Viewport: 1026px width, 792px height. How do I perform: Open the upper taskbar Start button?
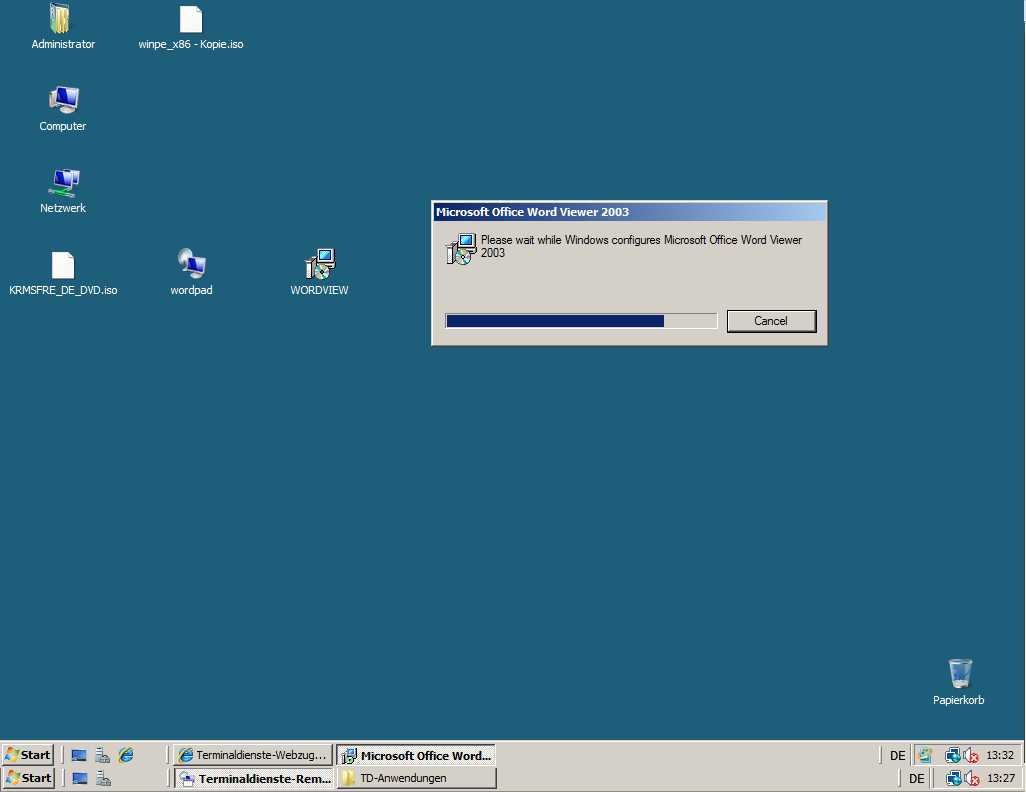pos(27,755)
